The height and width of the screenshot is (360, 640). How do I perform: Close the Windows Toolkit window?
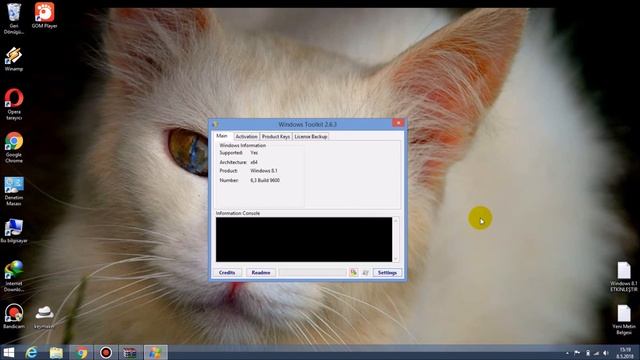tap(398, 123)
